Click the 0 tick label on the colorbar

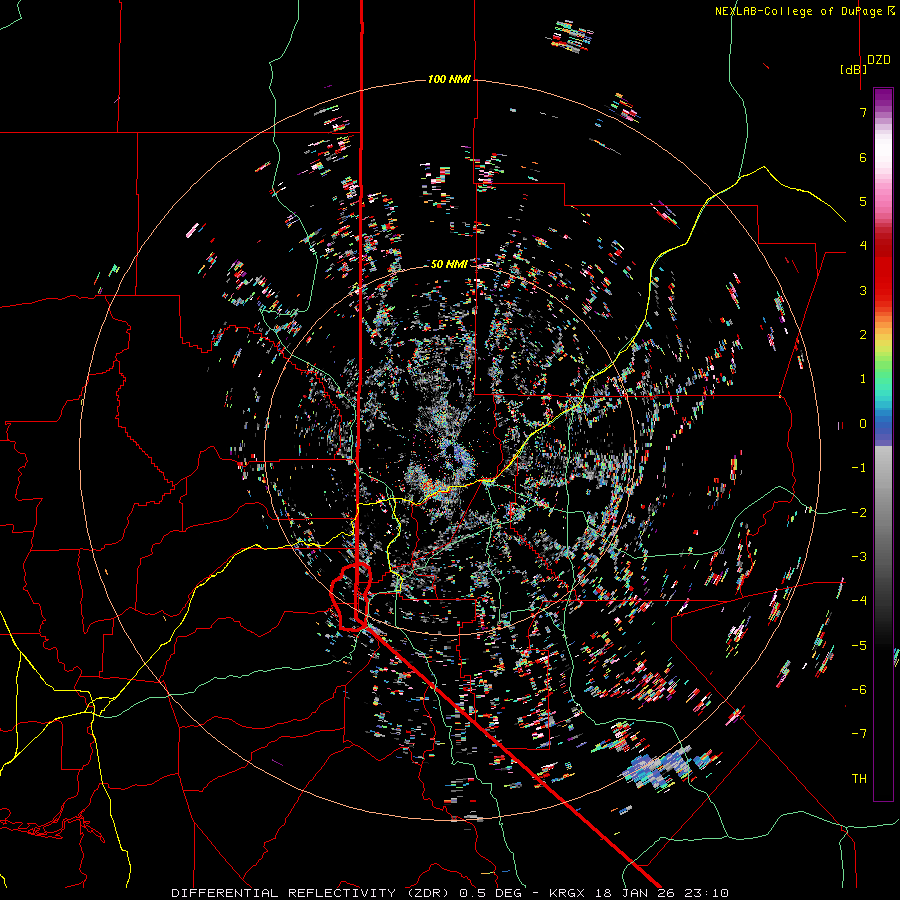(863, 424)
